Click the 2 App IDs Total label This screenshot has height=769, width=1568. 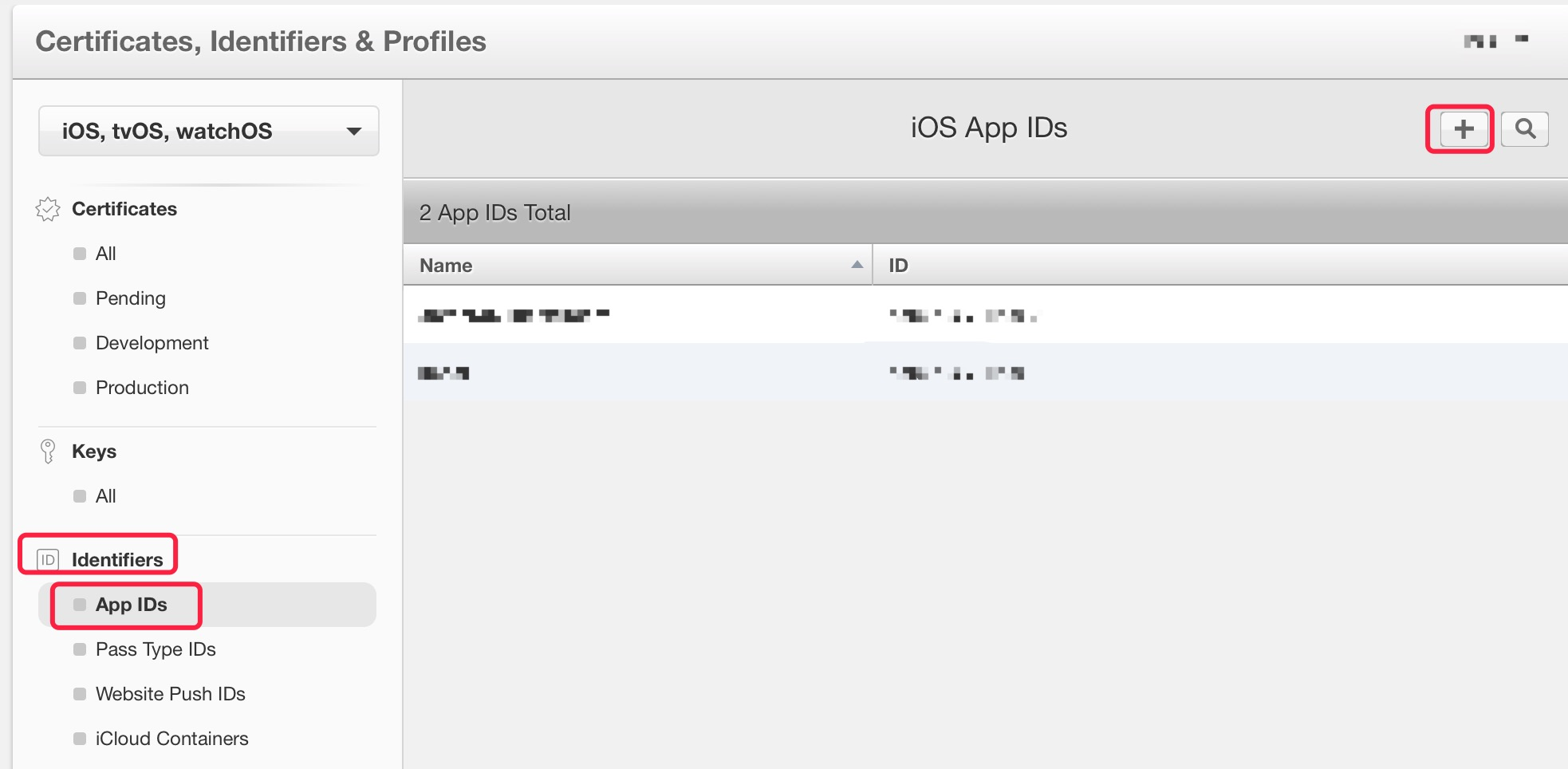click(495, 213)
